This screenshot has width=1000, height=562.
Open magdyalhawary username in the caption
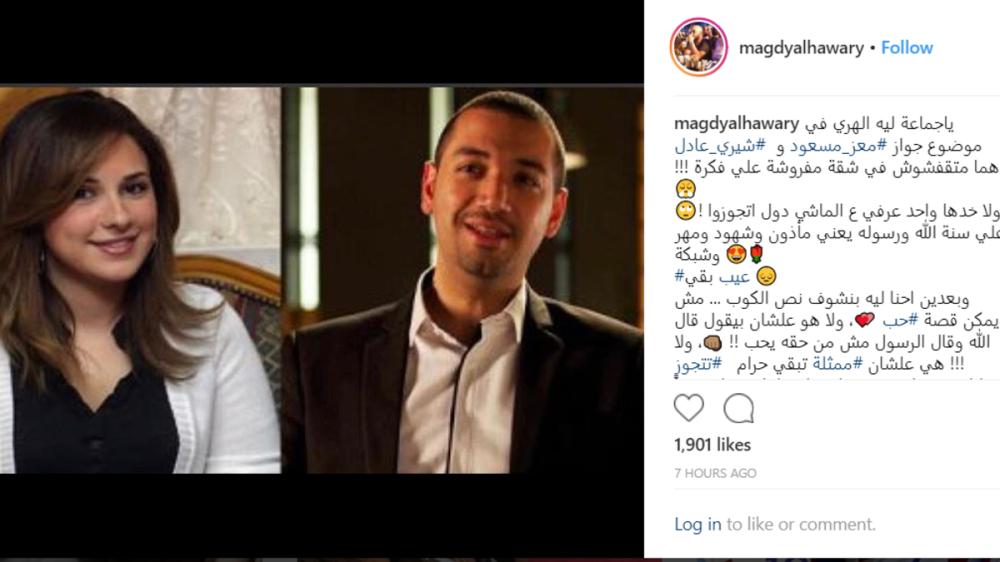tap(737, 123)
